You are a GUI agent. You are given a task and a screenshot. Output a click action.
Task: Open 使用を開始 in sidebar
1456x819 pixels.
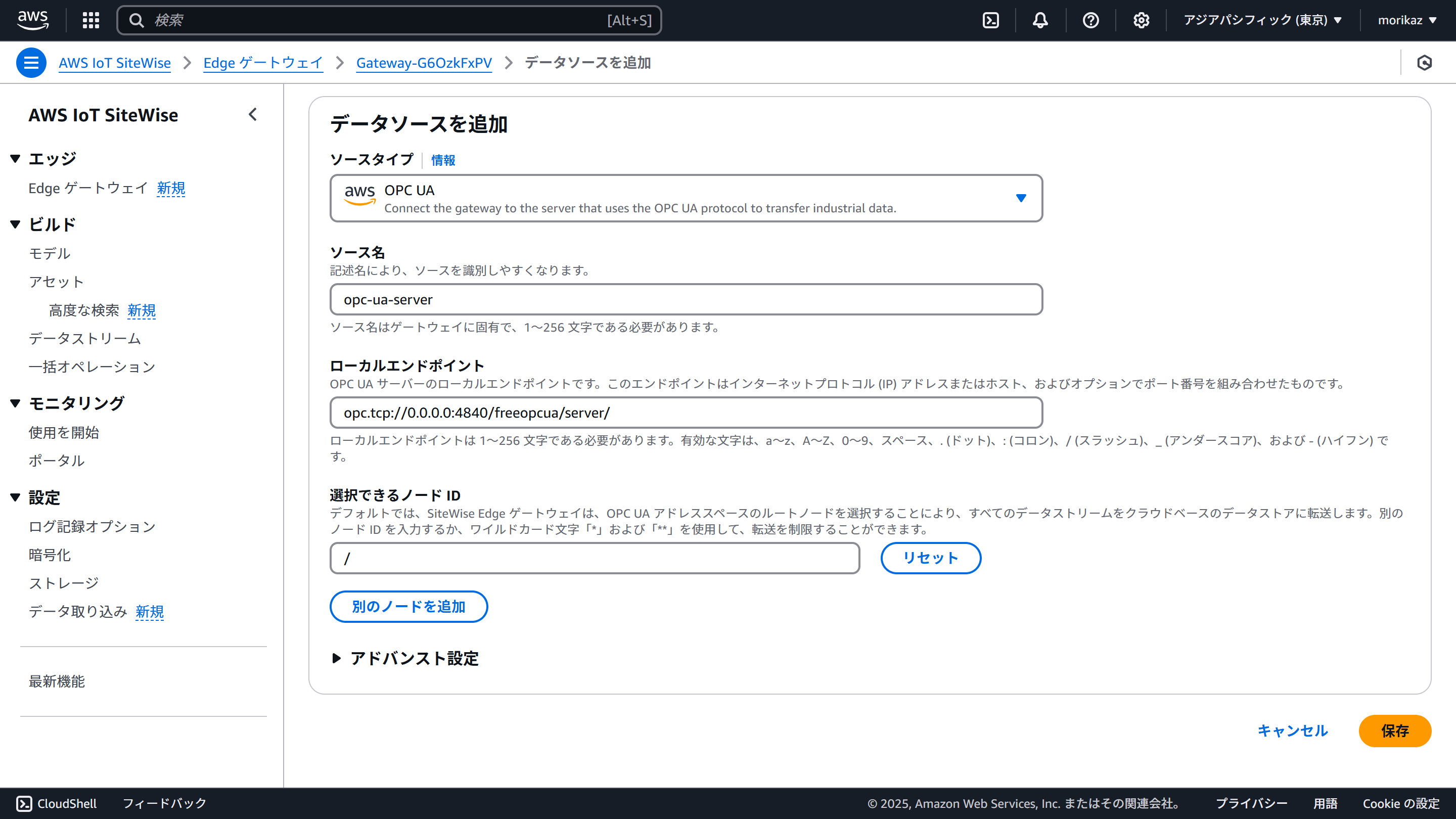64,432
